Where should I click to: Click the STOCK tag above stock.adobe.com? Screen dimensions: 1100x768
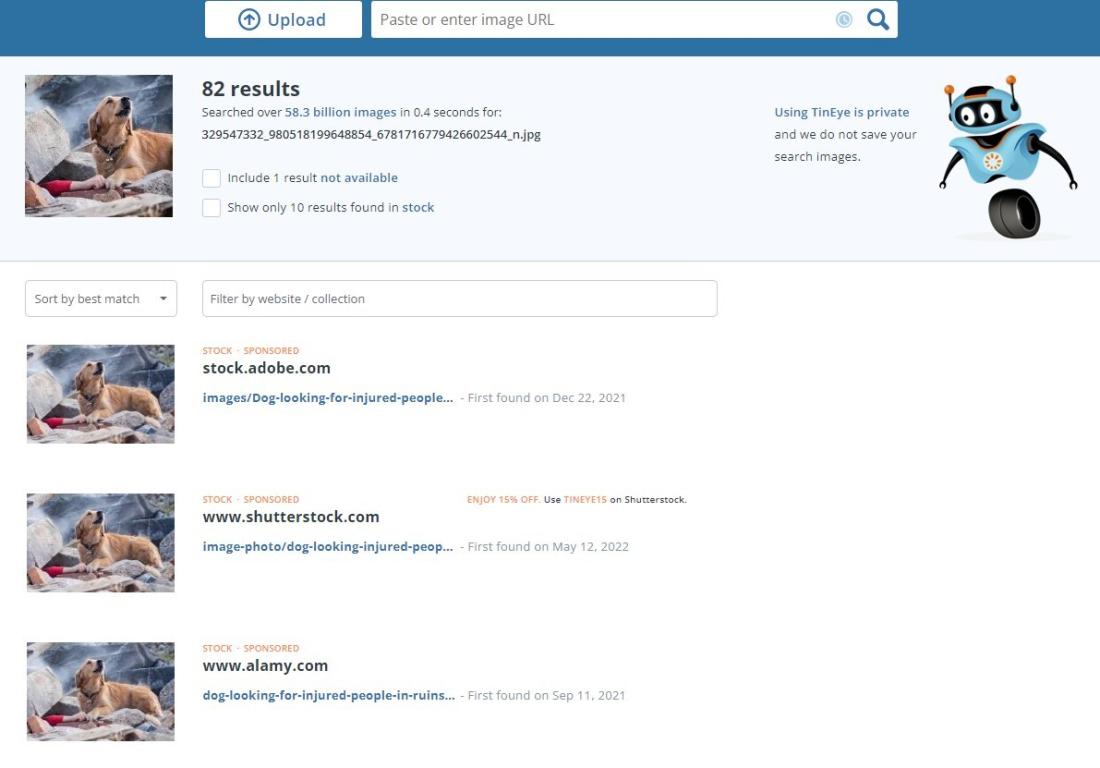coord(217,351)
